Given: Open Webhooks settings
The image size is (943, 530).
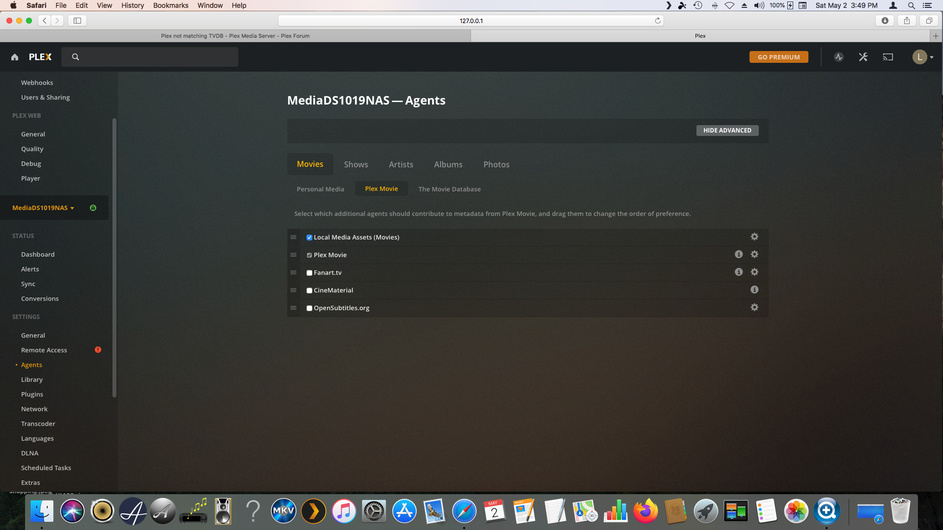Looking at the screenshot, I should [37, 83].
